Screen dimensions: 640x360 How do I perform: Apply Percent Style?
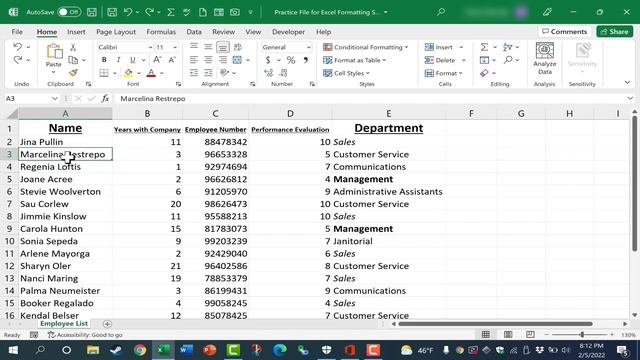pos(291,60)
